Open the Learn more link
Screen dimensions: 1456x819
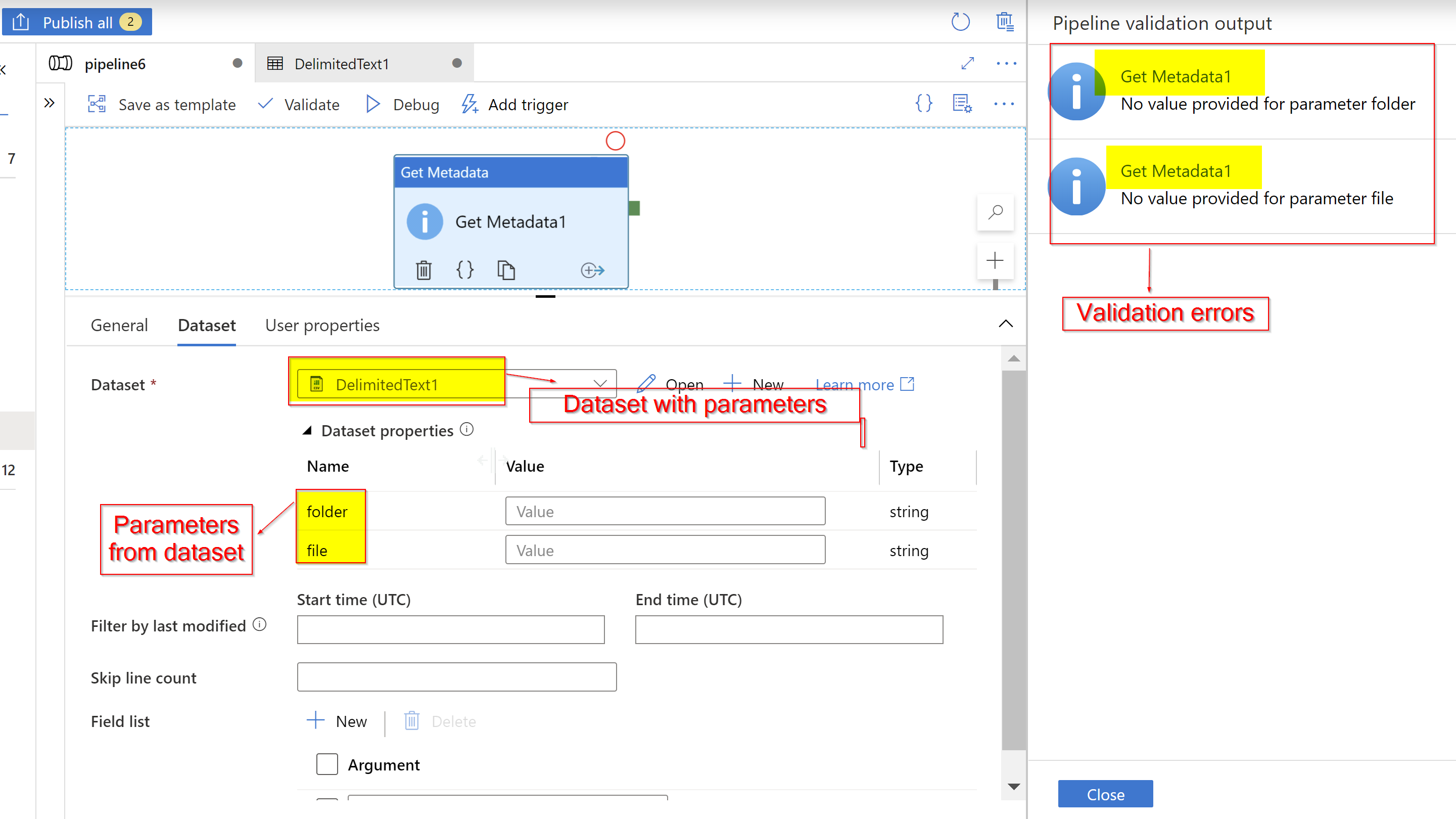coord(855,384)
